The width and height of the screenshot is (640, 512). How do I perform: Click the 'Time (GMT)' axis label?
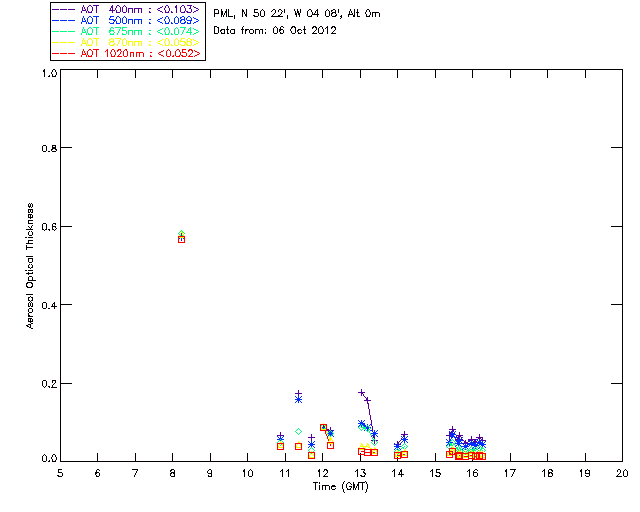(341, 487)
